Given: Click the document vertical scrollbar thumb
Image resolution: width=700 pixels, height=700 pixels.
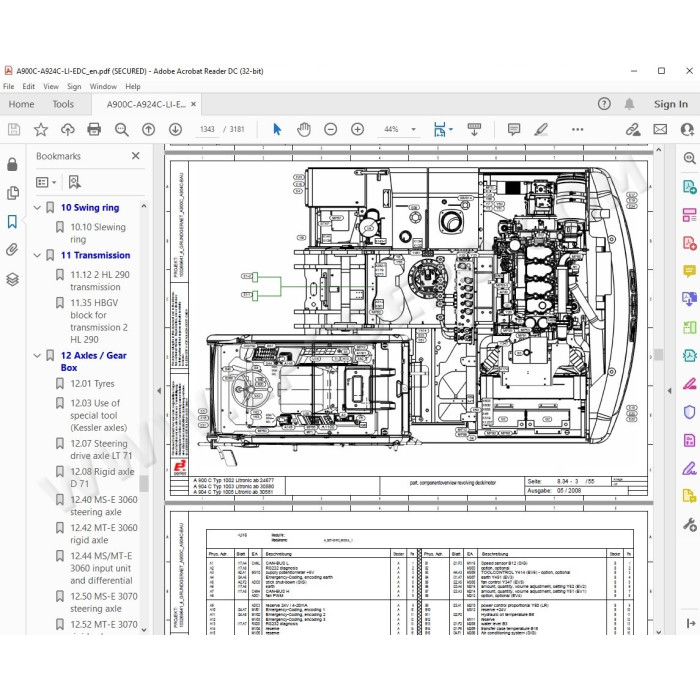Looking at the screenshot, I should pyautogui.click(x=658, y=354).
